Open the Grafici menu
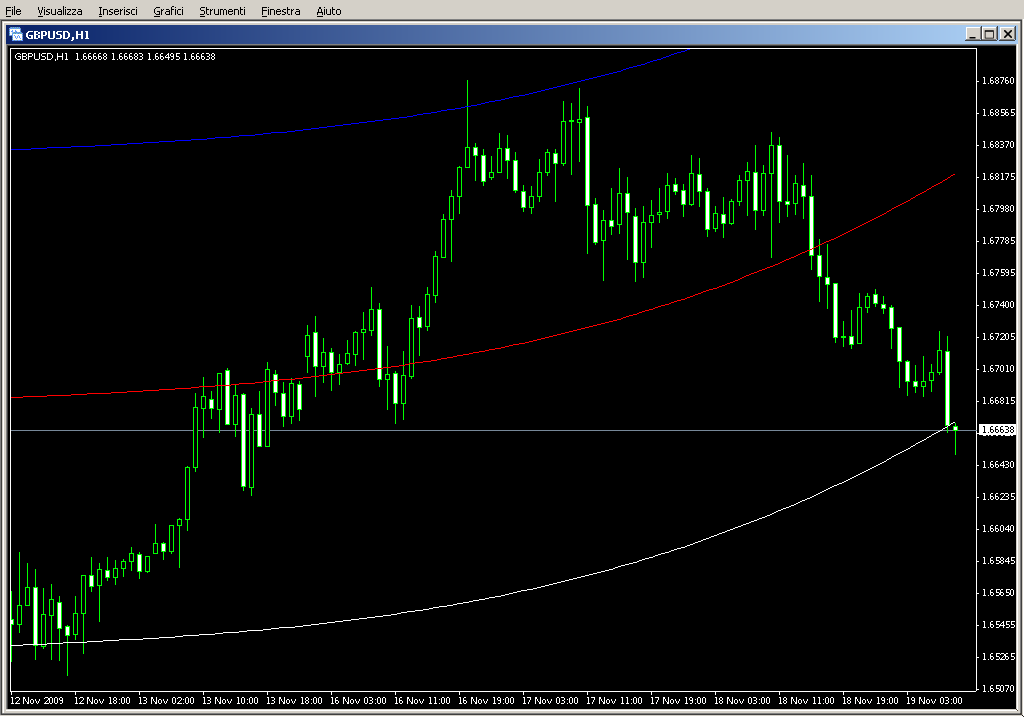Image resolution: width=1024 pixels, height=717 pixels. (168, 11)
